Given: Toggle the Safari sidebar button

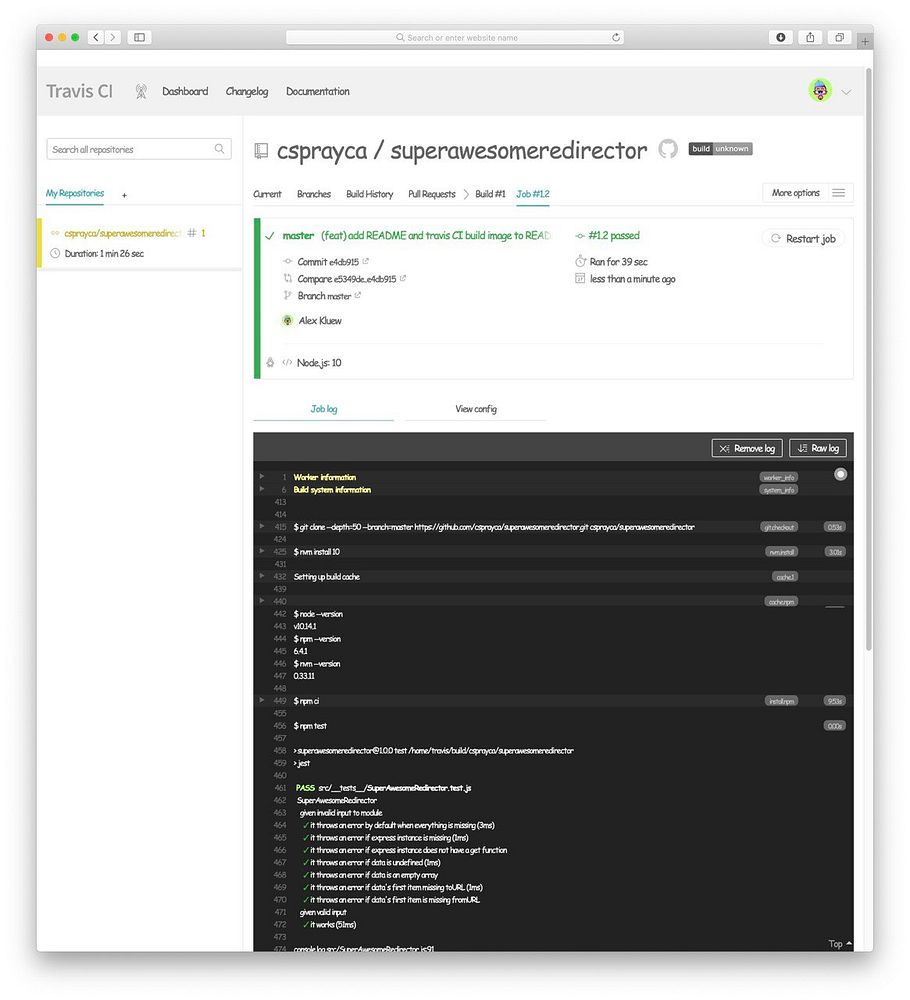Looking at the screenshot, I should (139, 37).
